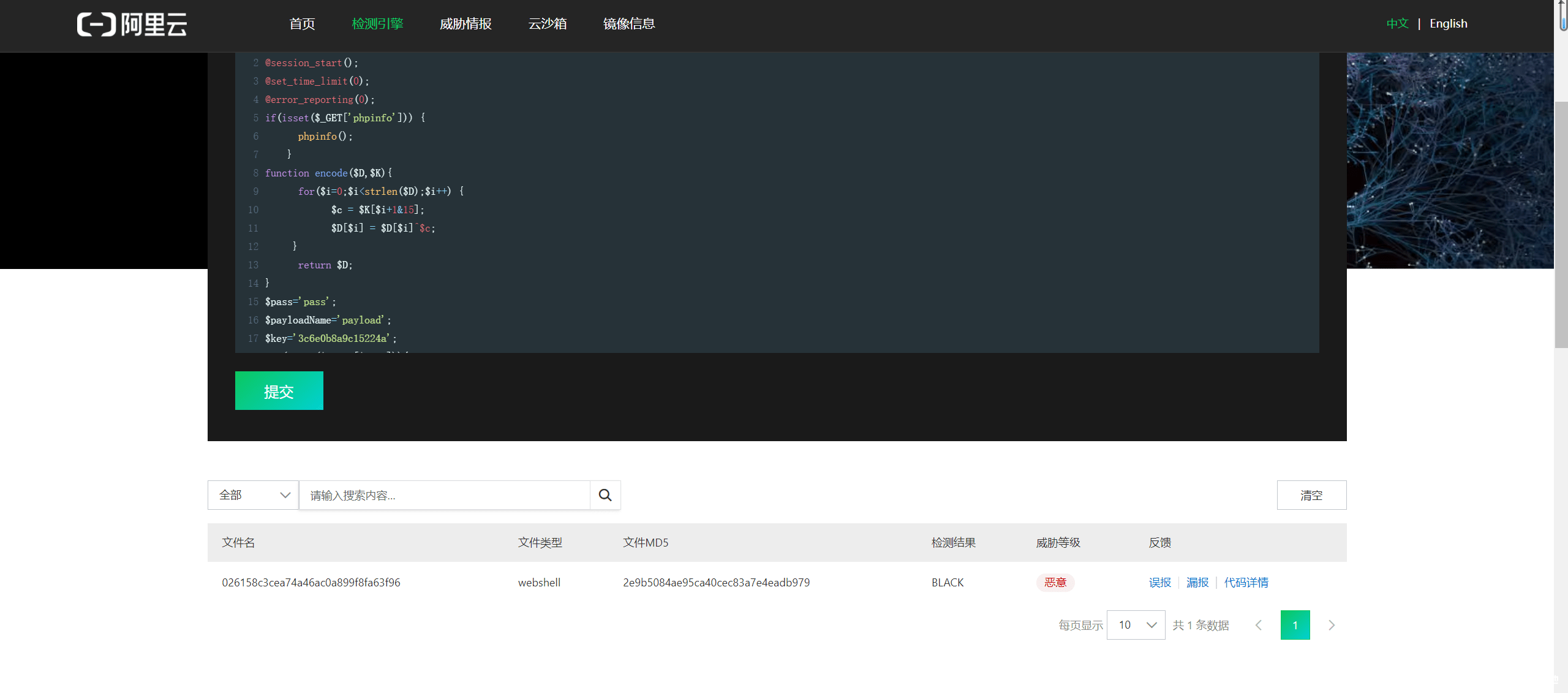Click into the search content input field
The width and height of the screenshot is (1568, 693).
coord(444,495)
